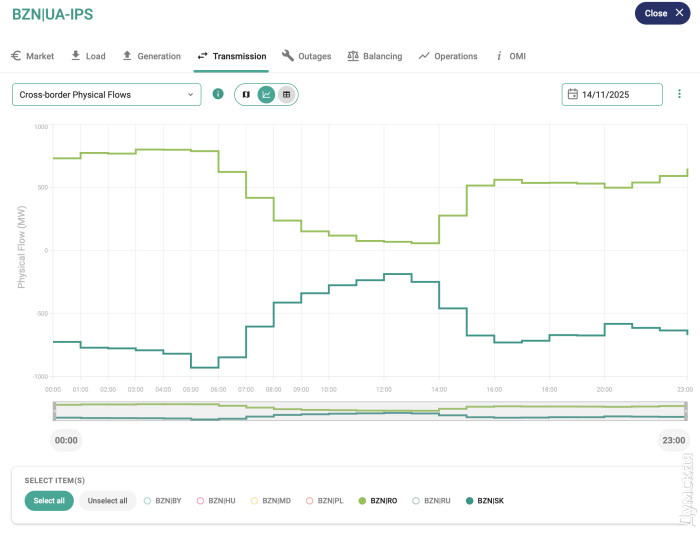Go to the Generation tab
700x533 pixels.
(x=151, y=56)
